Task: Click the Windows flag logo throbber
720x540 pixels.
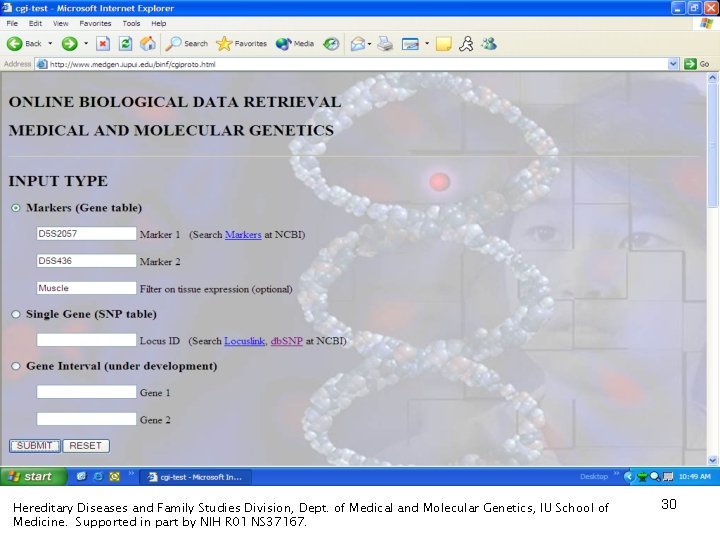Action: pyautogui.click(x=707, y=23)
